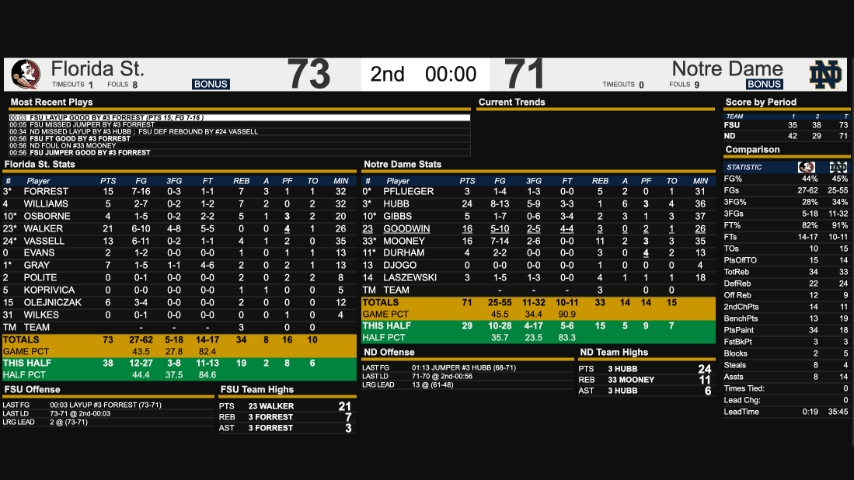The image size is (854, 480).
Task: Click Florida St. BONUS indicator
Action: click(211, 85)
